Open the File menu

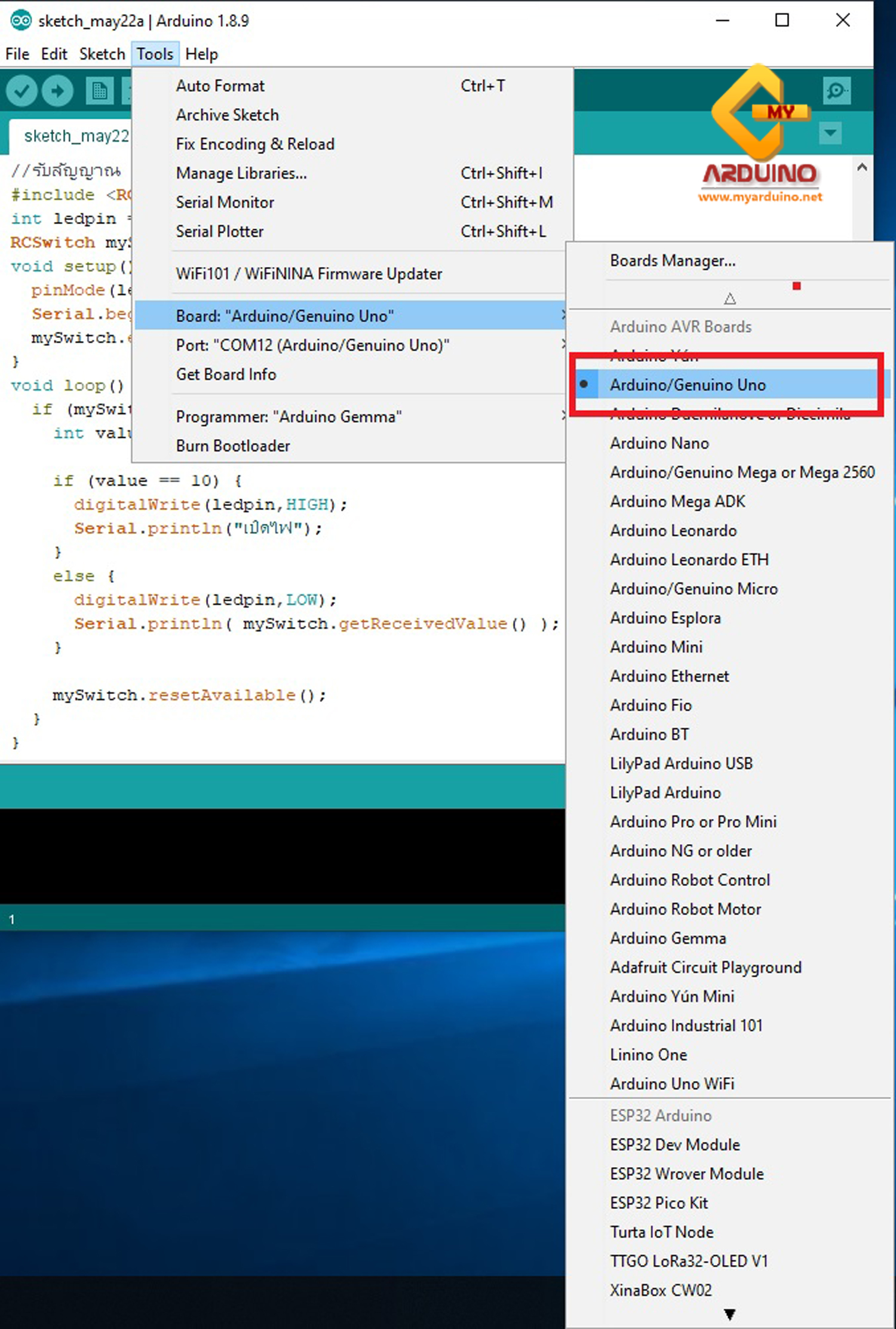pos(17,54)
